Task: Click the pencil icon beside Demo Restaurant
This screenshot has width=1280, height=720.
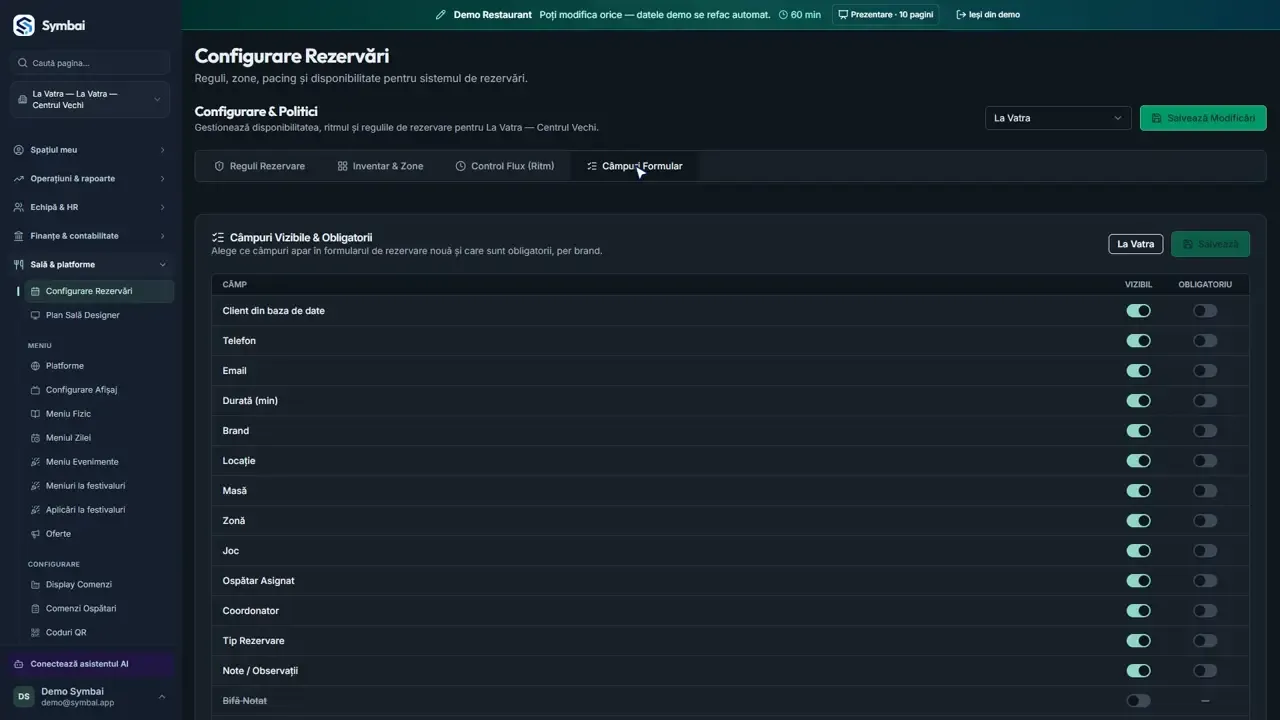Action: point(441,15)
